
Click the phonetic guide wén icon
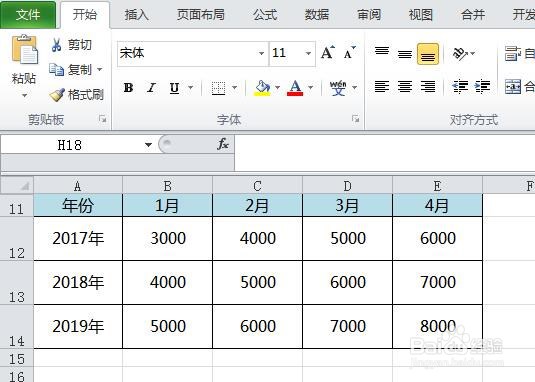coord(338,88)
